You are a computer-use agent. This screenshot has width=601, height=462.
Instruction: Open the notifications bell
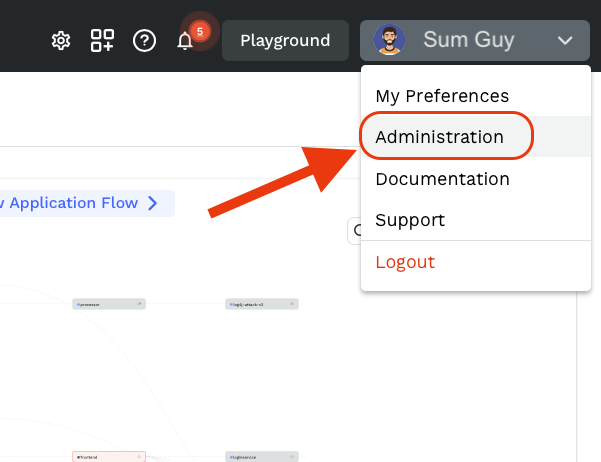tap(185, 42)
